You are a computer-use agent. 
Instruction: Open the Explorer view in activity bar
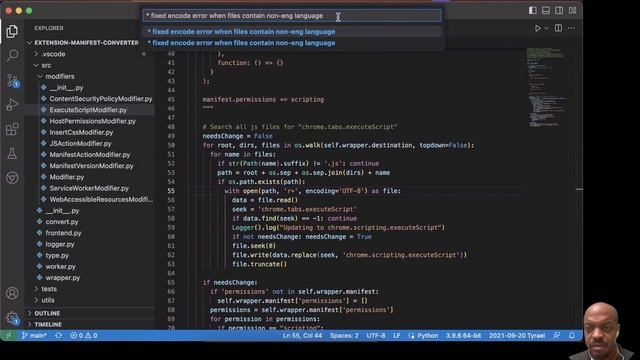click(x=12, y=31)
